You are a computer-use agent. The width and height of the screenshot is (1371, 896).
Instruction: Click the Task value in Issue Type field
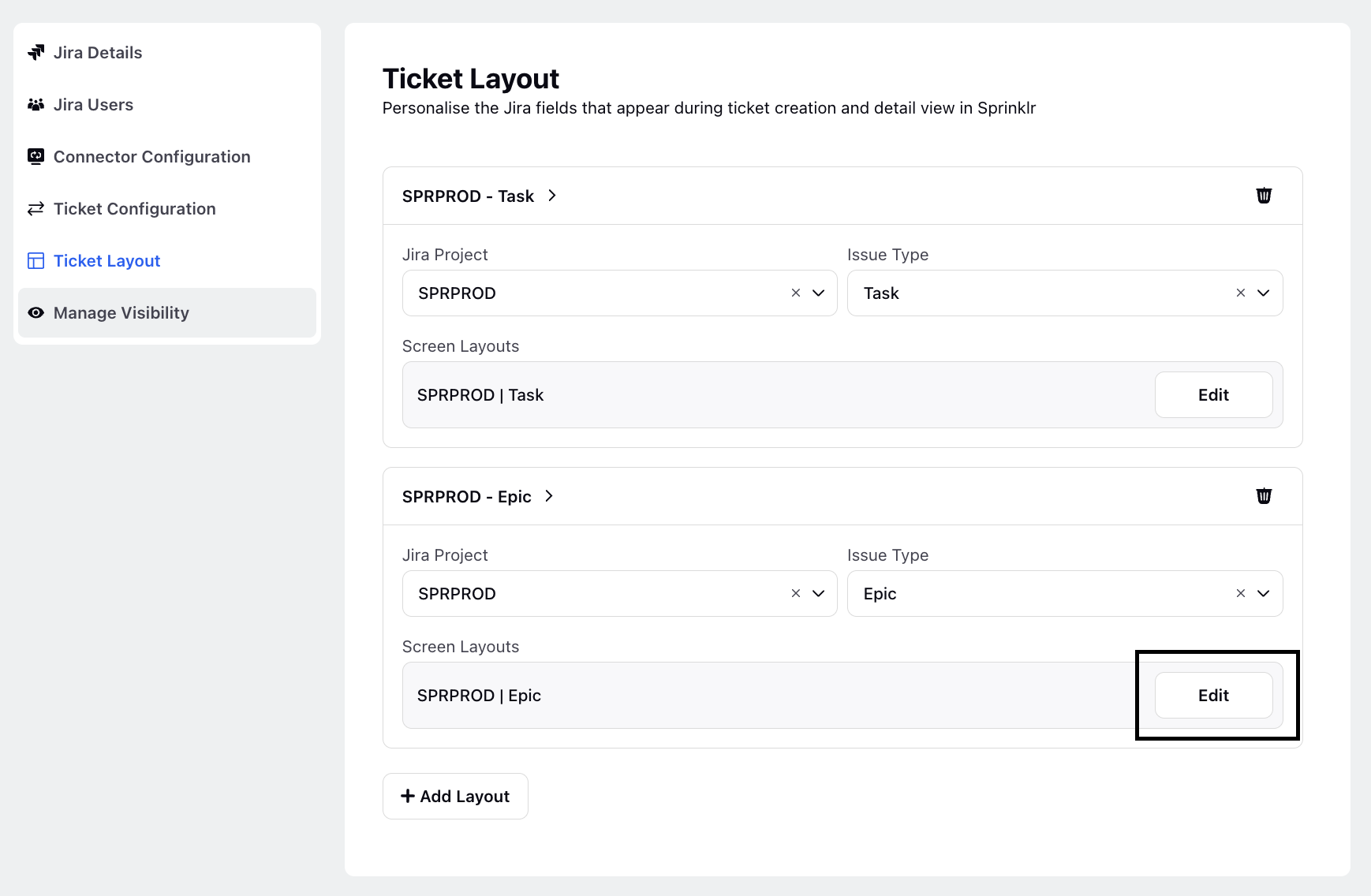coord(881,293)
